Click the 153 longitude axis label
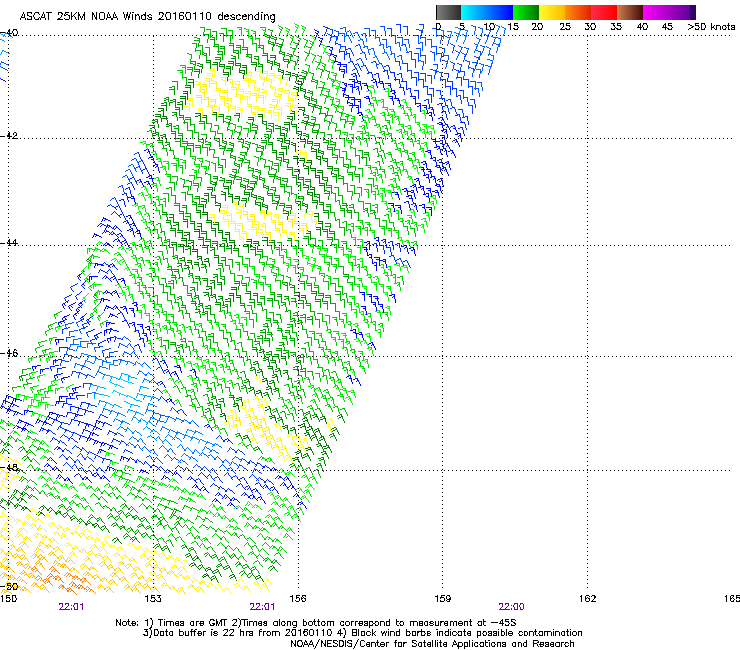The width and height of the screenshot is (740, 650). click(x=153, y=599)
